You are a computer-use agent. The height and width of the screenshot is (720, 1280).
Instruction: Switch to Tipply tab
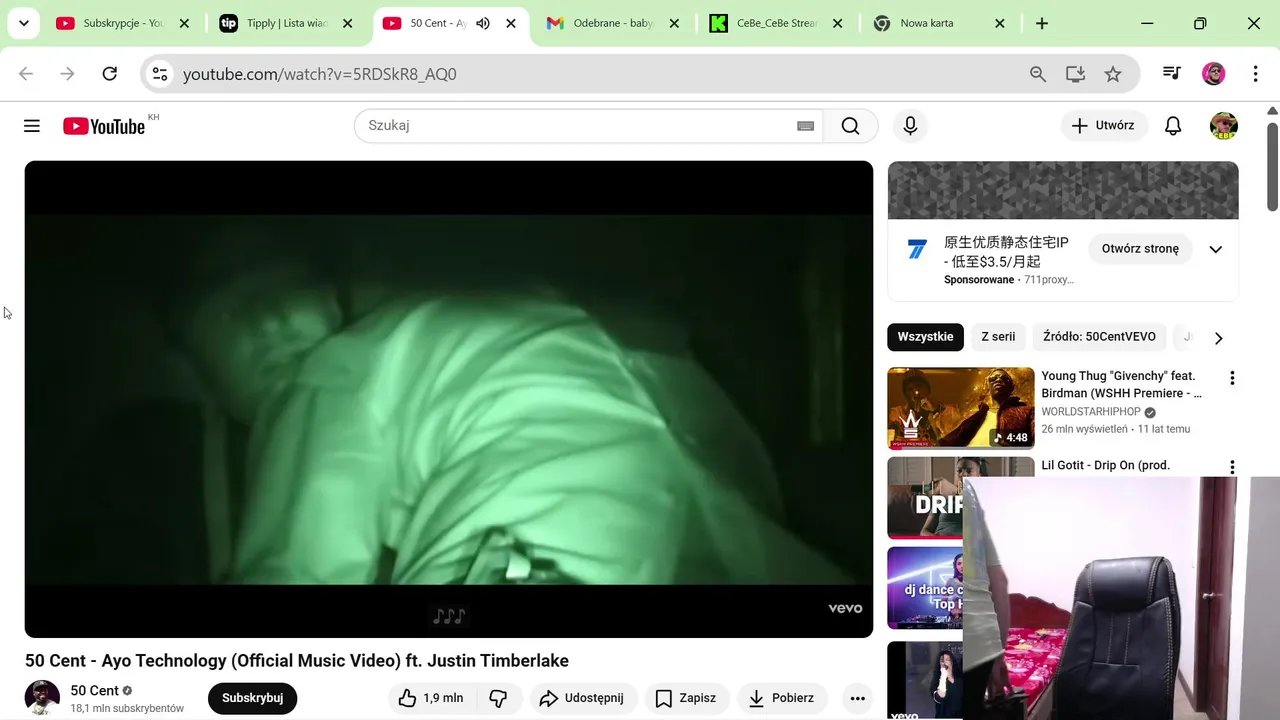click(284, 23)
